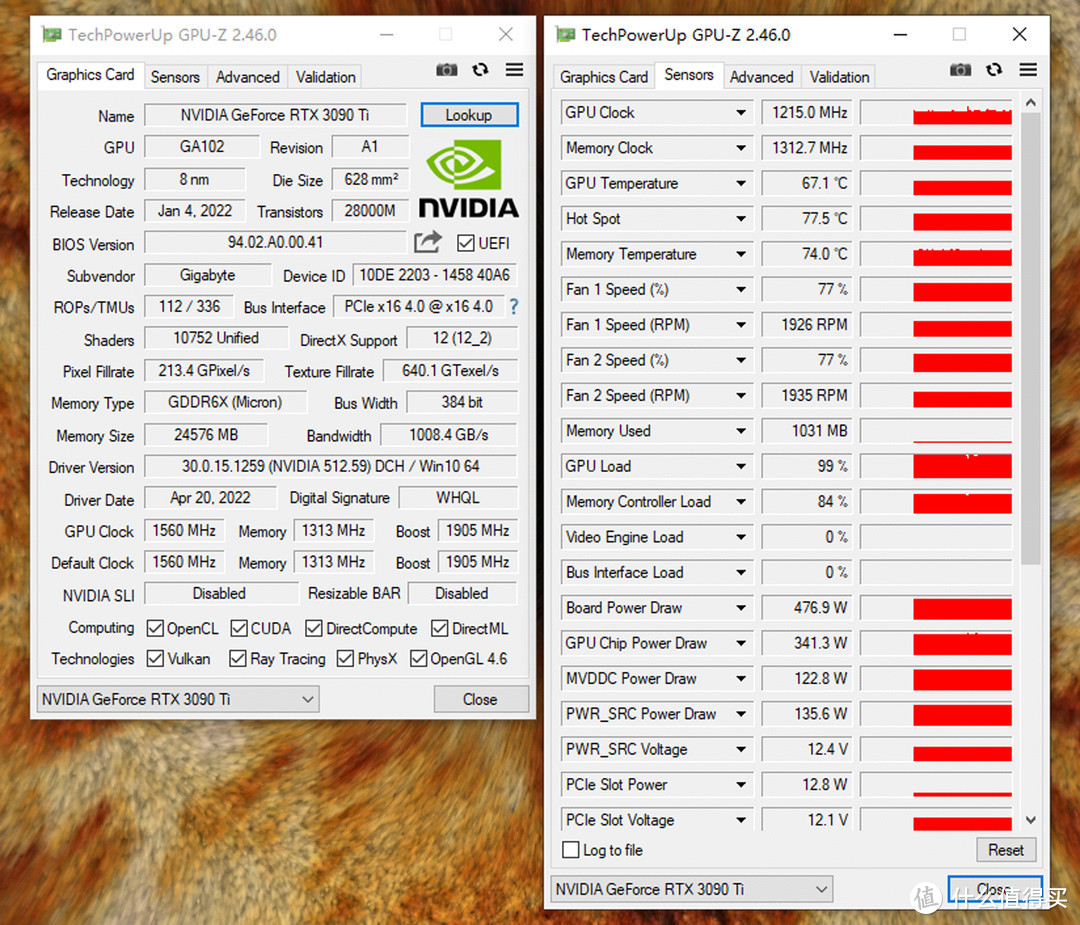Viewport: 1080px width, 925px height.
Task: Click the Board Power Draw history graph
Action: (936, 607)
